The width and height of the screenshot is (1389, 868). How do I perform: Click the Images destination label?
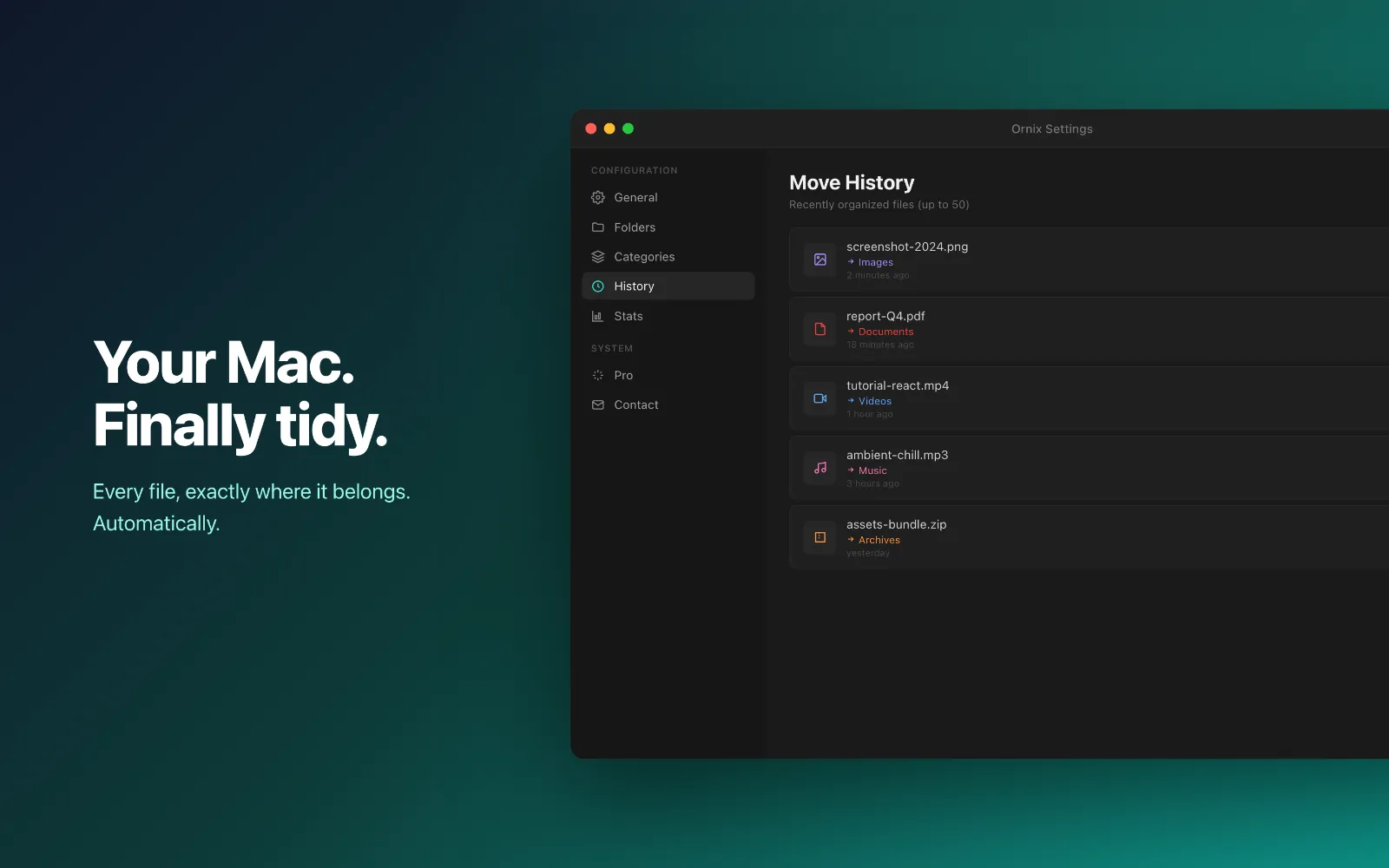[875, 262]
